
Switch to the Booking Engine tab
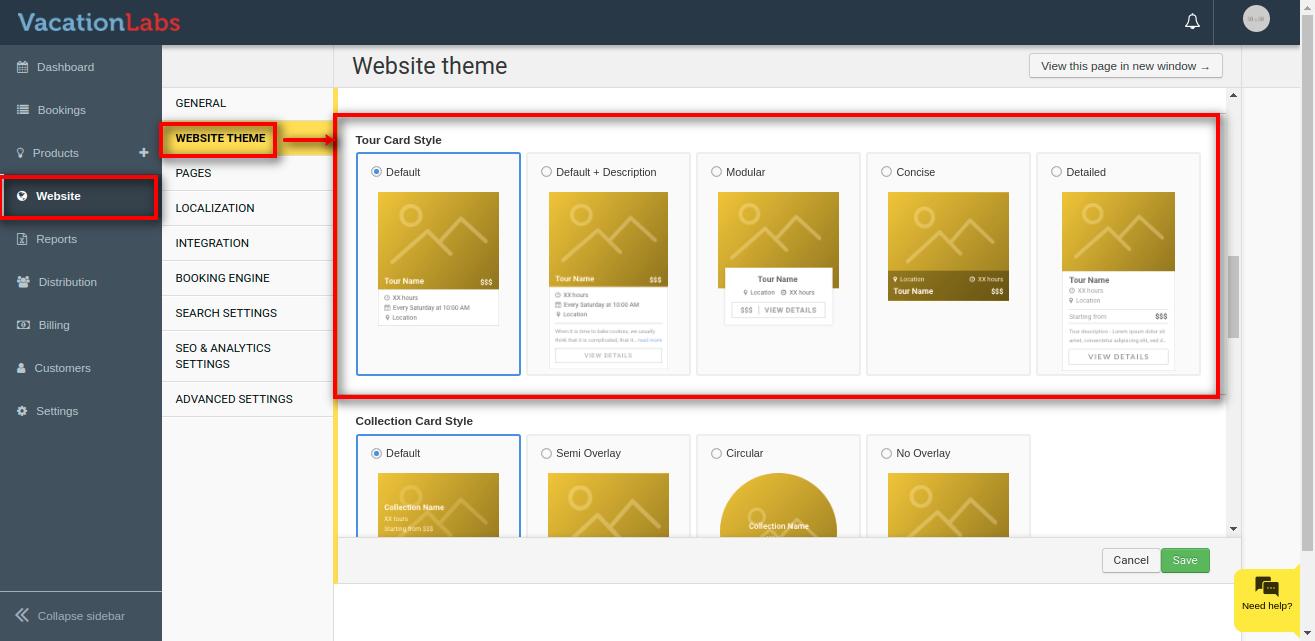tap(222, 278)
